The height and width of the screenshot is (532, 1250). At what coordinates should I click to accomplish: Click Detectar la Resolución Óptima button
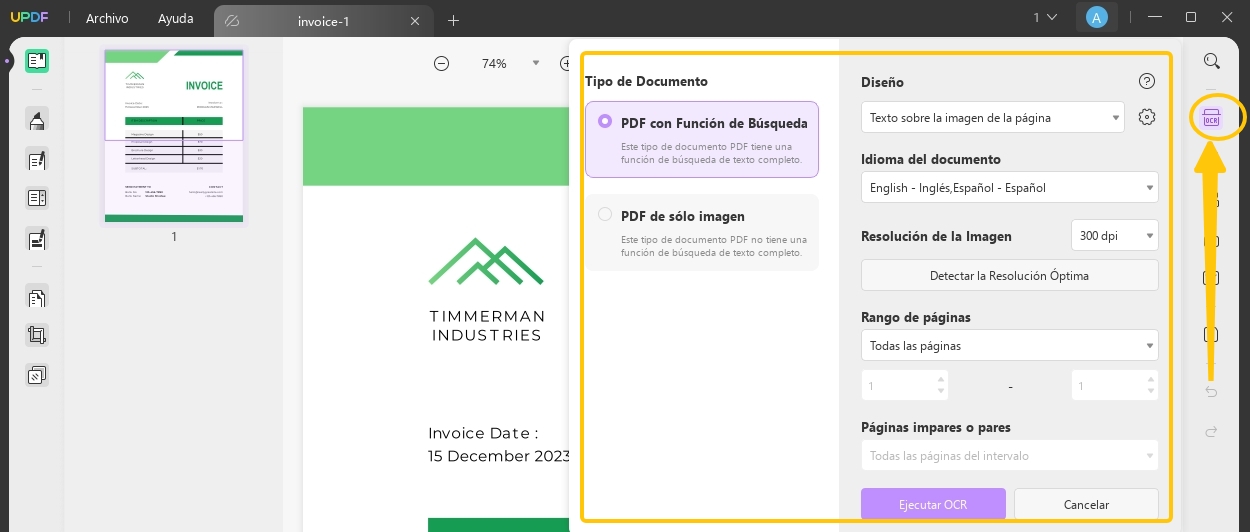click(1009, 275)
